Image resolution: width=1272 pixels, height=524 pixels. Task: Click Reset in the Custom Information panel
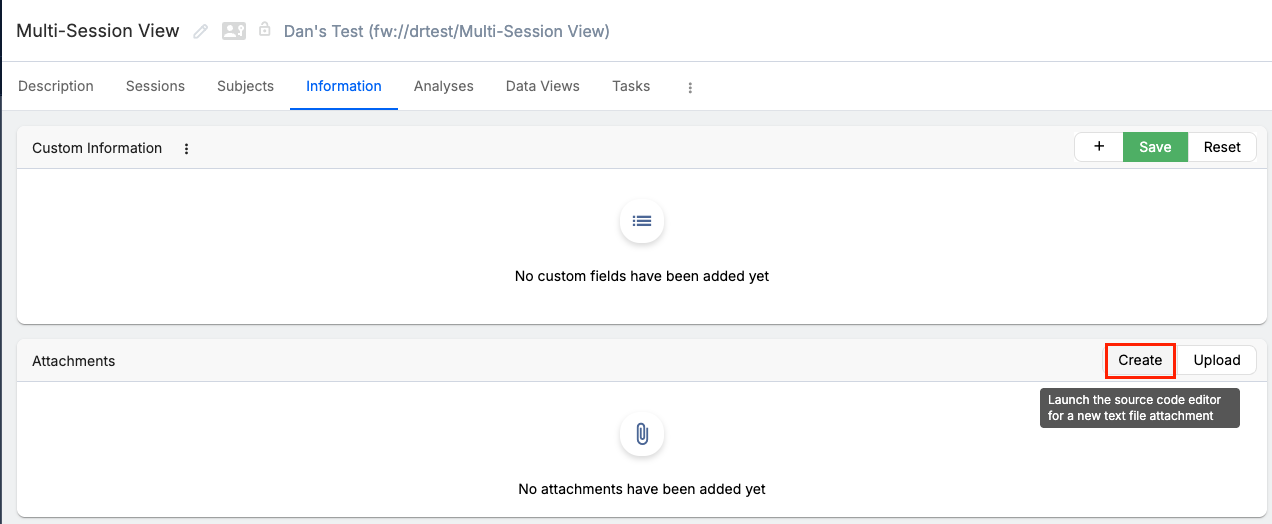1222,147
